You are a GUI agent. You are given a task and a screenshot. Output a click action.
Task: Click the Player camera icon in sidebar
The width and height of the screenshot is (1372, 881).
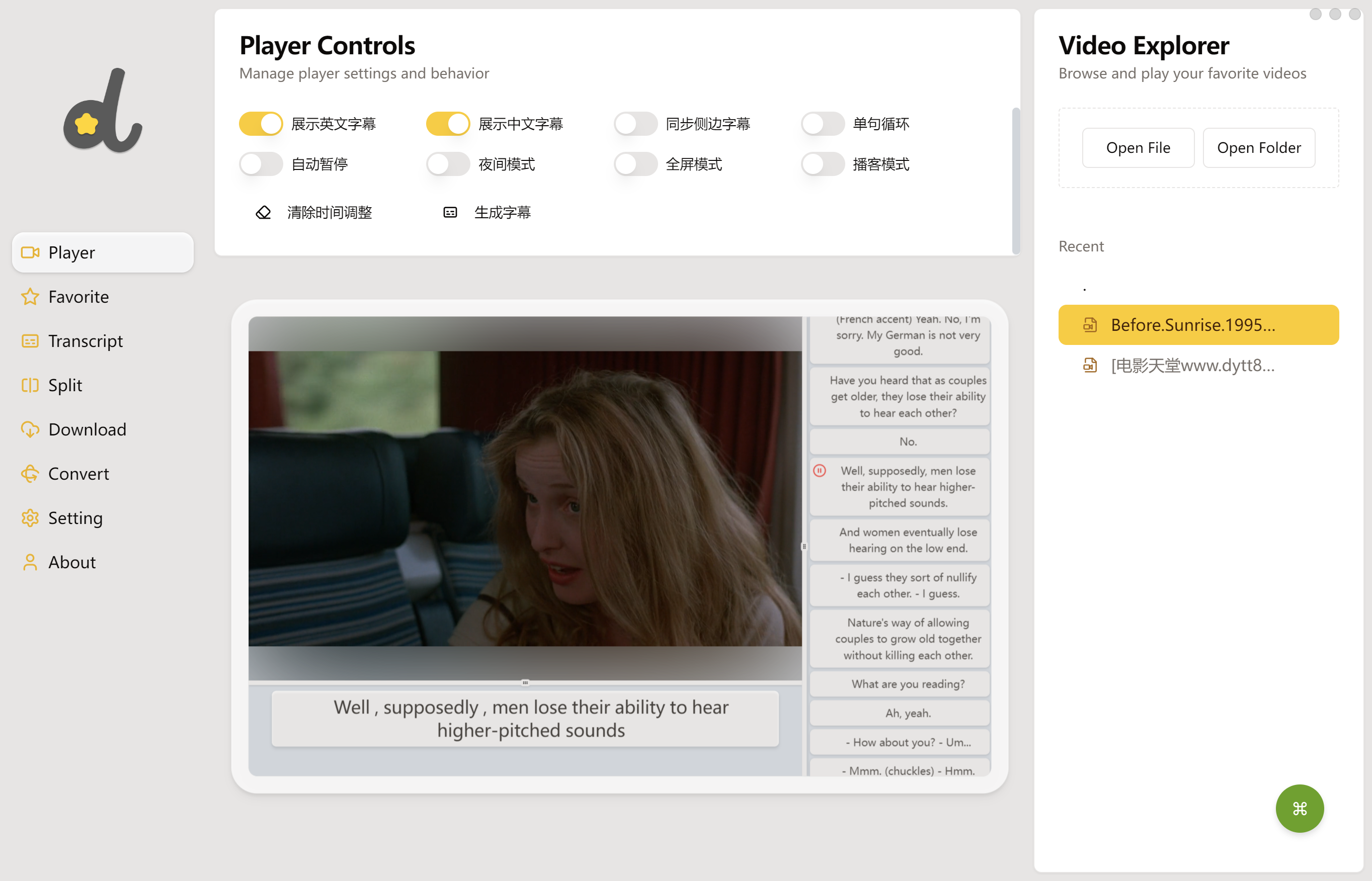[x=30, y=252]
